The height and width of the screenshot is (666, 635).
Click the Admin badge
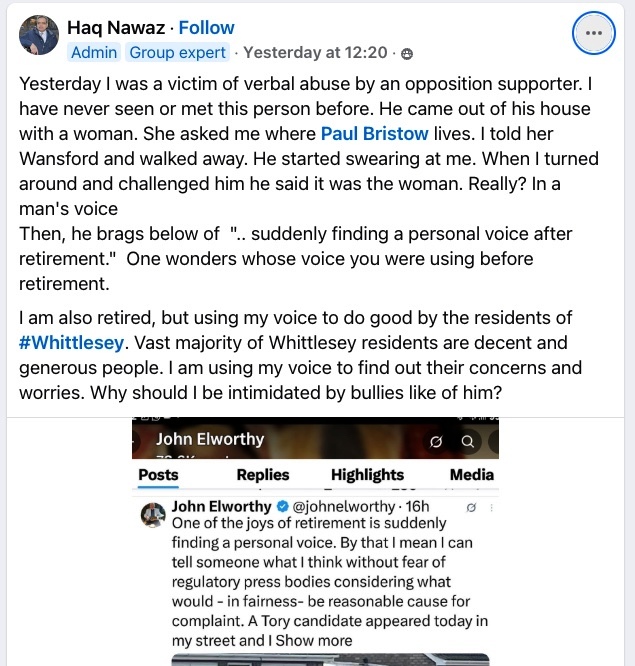pyautogui.click(x=92, y=52)
